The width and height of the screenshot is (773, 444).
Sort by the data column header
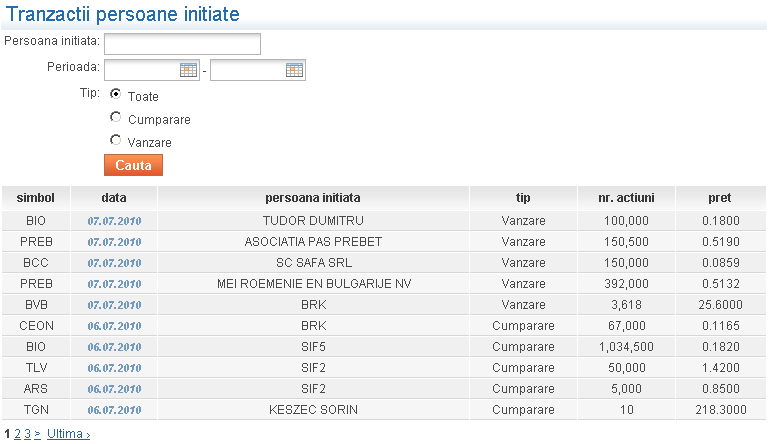[x=114, y=198]
